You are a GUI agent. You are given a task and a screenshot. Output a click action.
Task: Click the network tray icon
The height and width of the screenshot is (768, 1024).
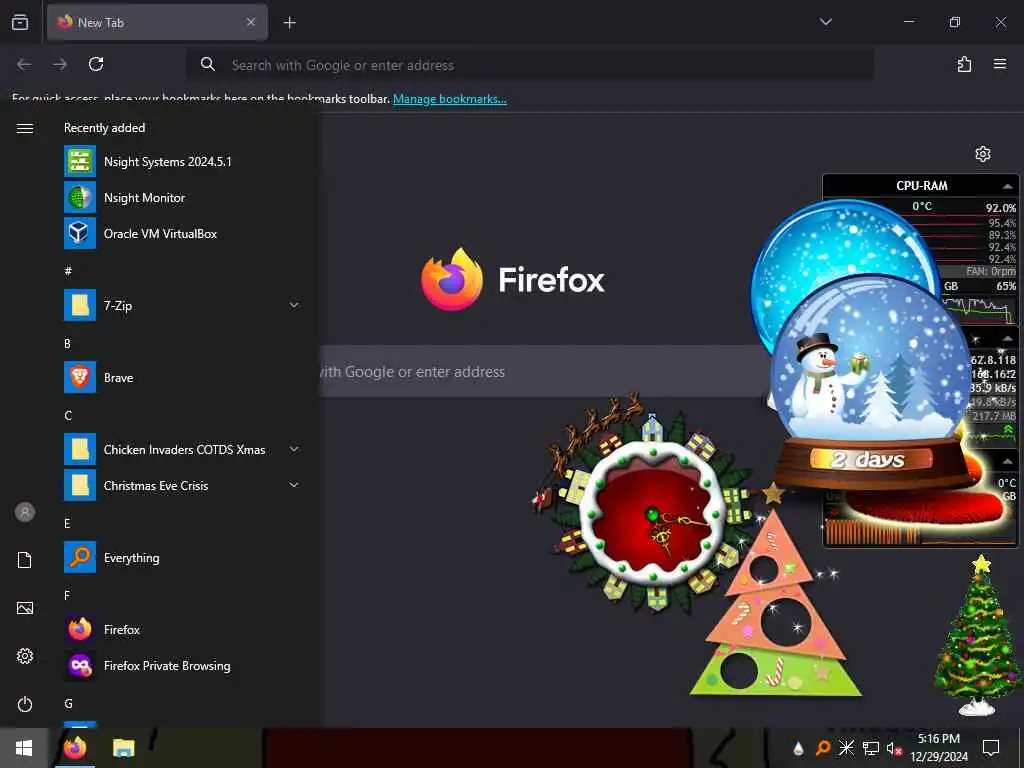pos(871,748)
